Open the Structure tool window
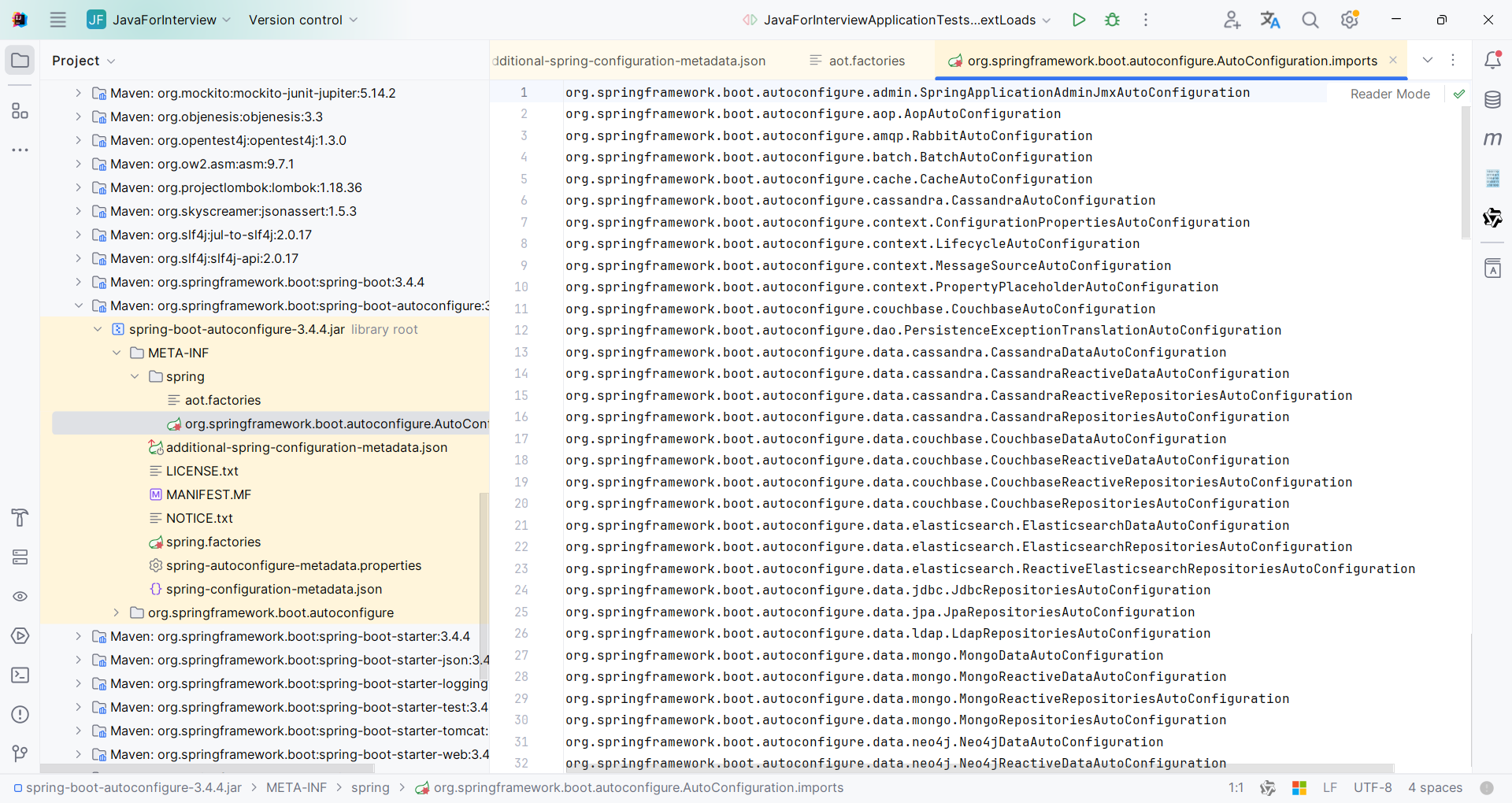Viewport: 1512px width, 803px height. 20,110
